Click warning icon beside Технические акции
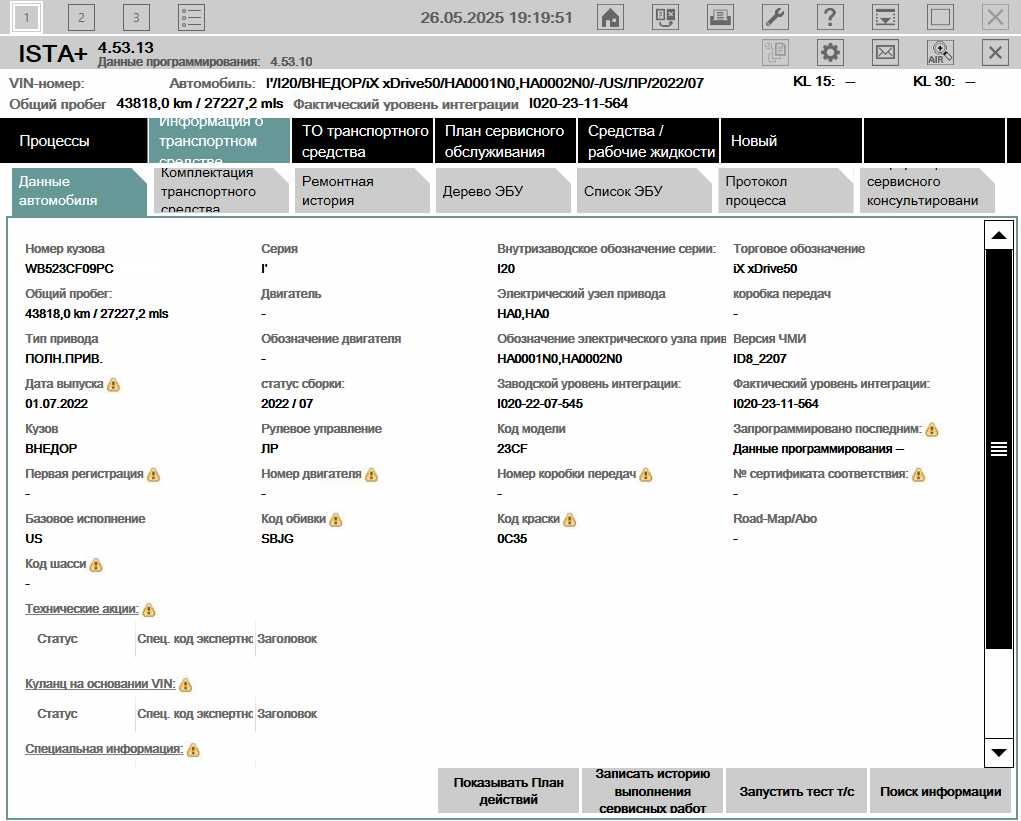The height and width of the screenshot is (821, 1021). pos(148,610)
